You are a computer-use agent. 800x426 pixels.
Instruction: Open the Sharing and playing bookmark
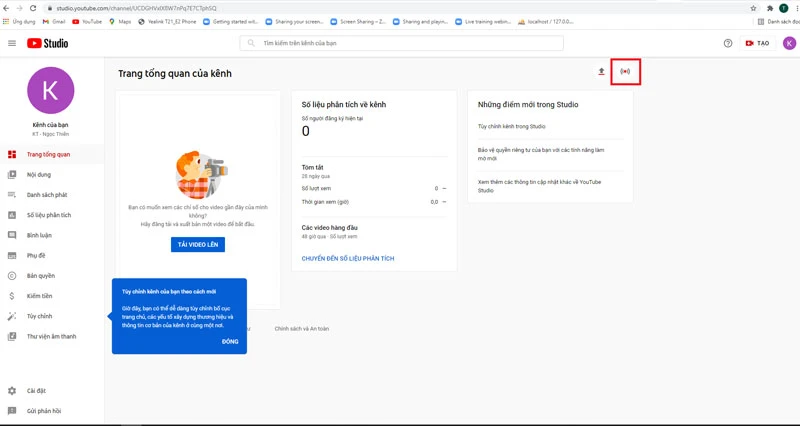tap(421, 22)
